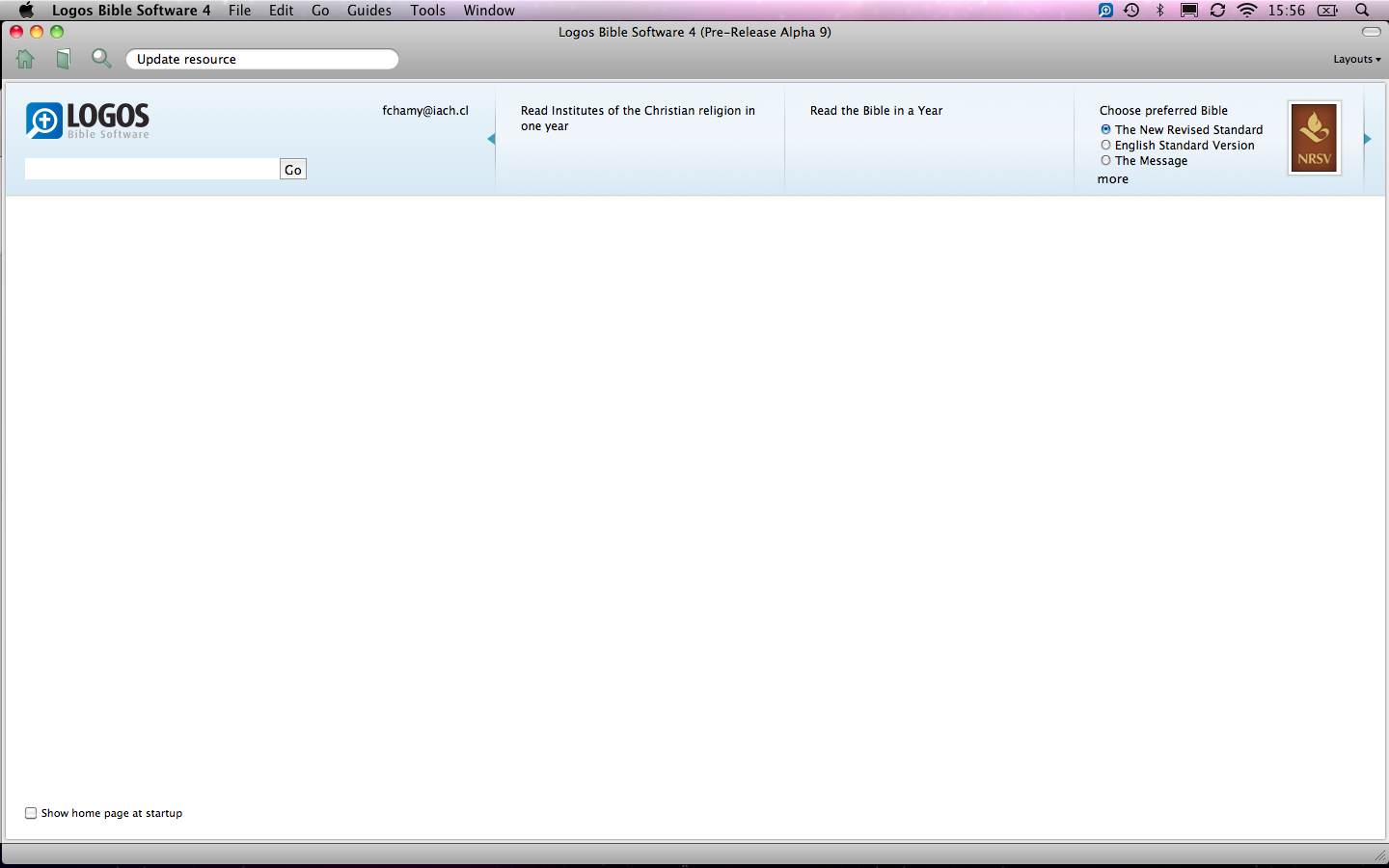The height and width of the screenshot is (868, 1389).
Task: Click the toolbar toggle pill button
Action: [x=1371, y=32]
